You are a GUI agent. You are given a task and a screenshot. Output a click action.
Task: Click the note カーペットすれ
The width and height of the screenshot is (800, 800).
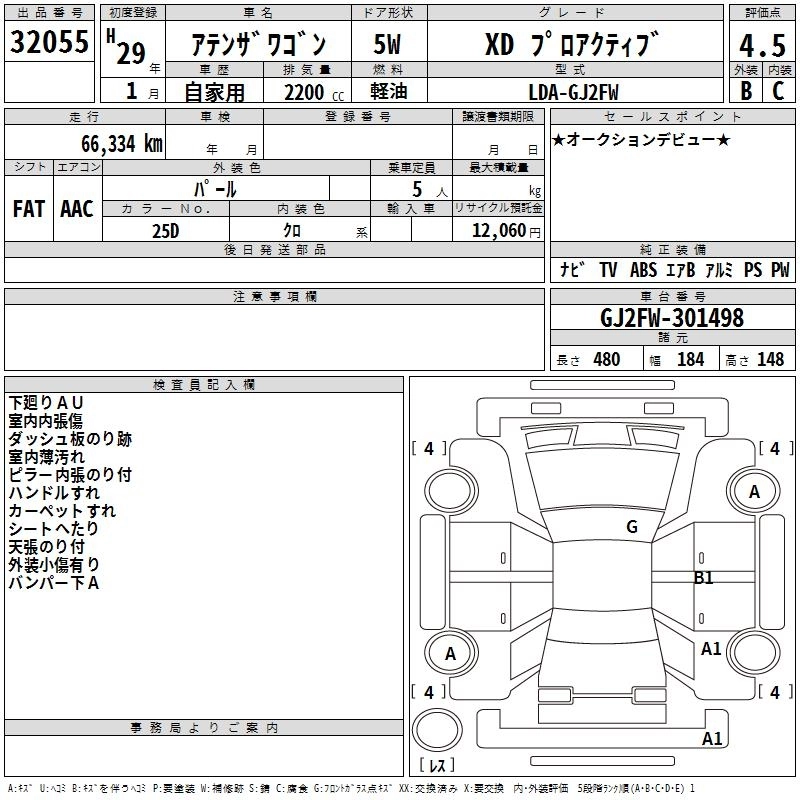[x=62, y=510]
